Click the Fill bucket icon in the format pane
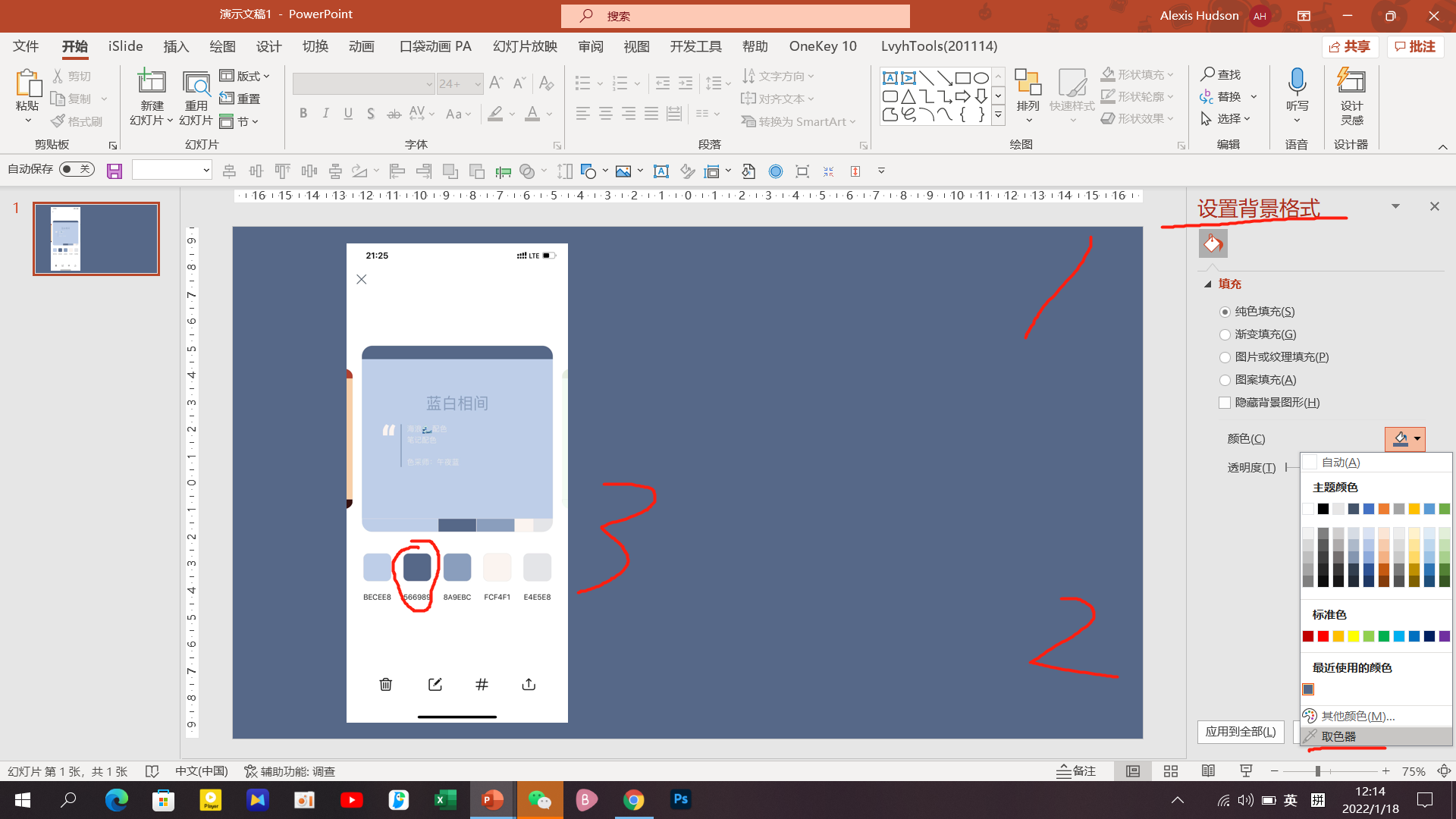Image resolution: width=1456 pixels, height=819 pixels. (1213, 244)
